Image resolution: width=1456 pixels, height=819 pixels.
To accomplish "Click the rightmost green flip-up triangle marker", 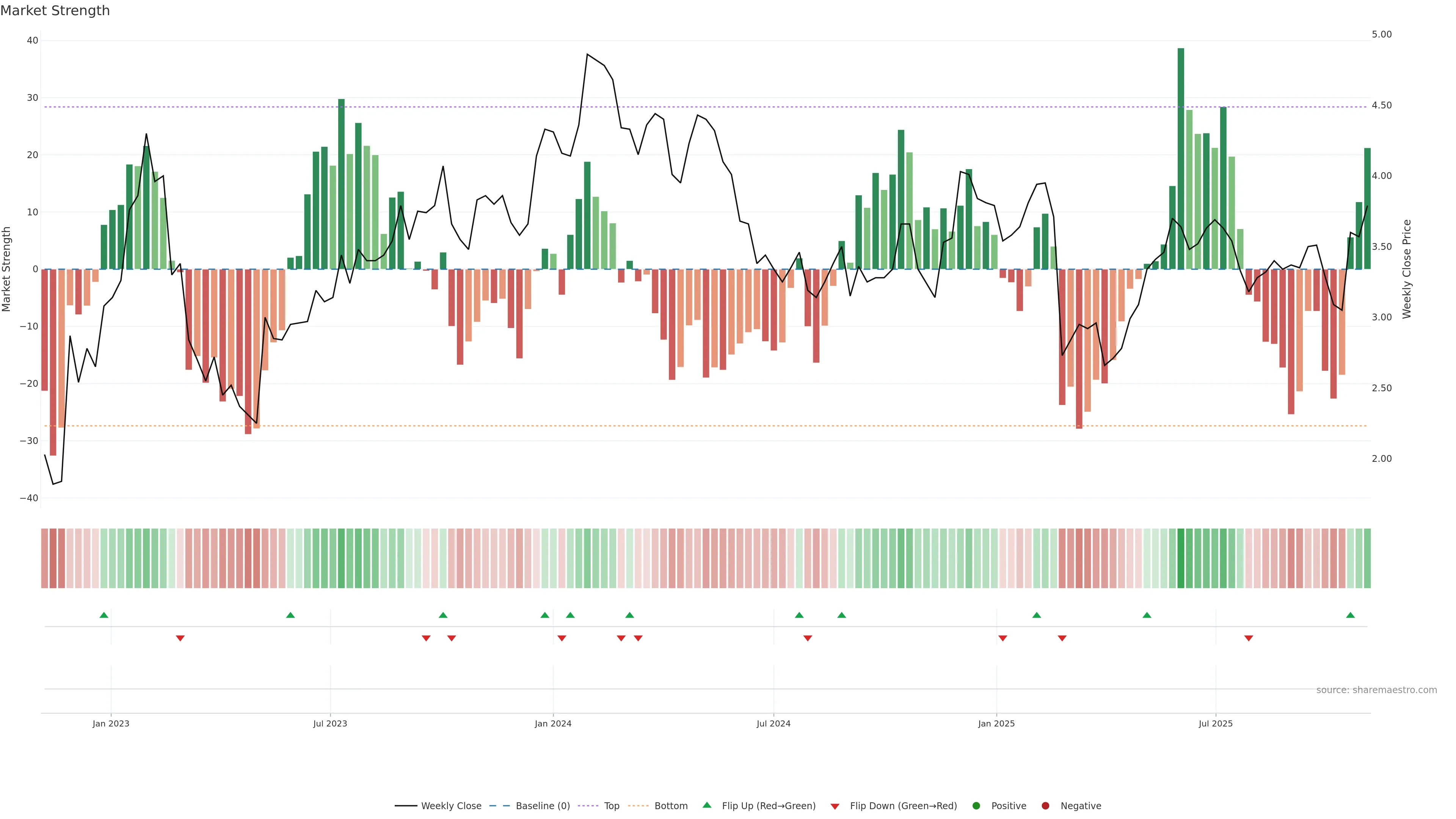I will pos(1350,615).
